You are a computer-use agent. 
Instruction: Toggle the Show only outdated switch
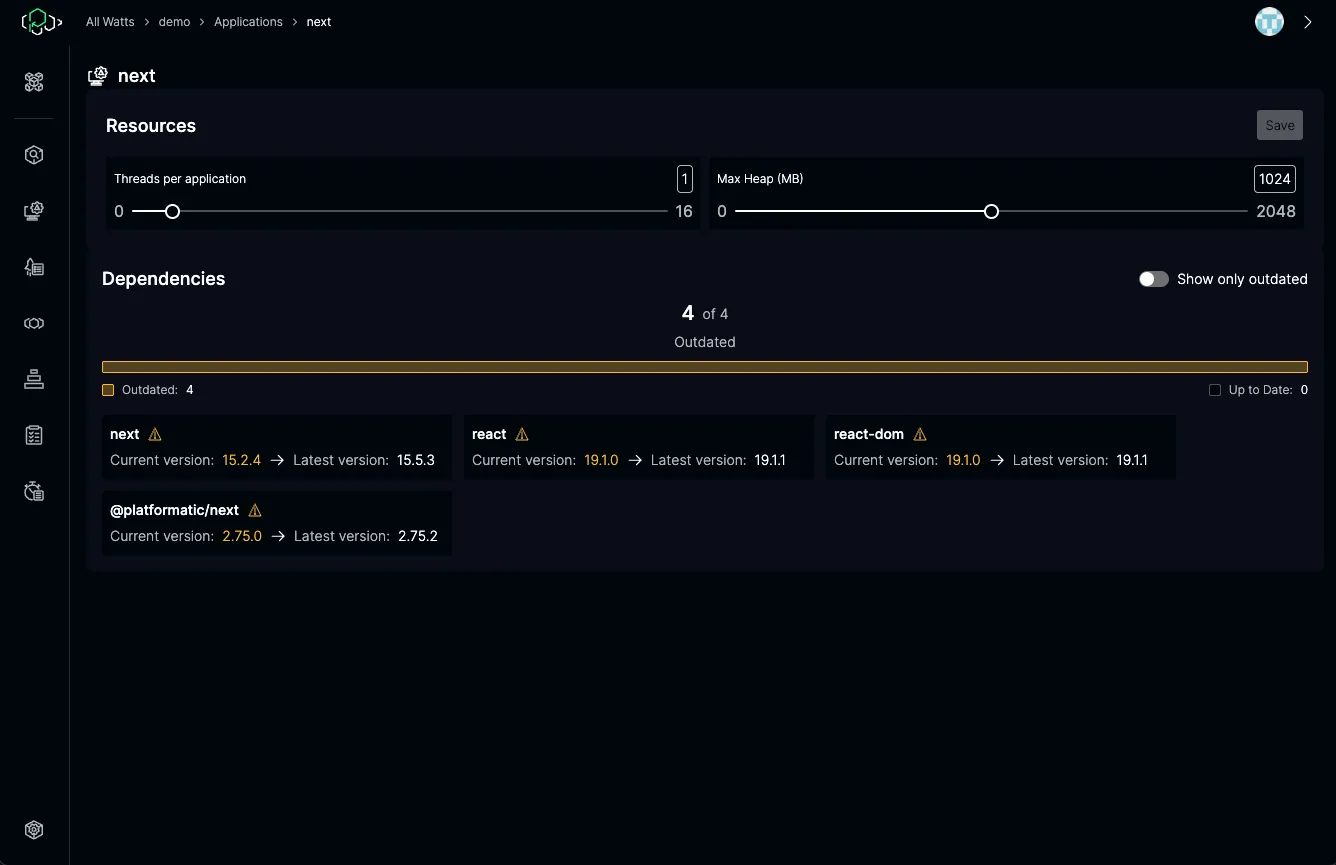1153,279
